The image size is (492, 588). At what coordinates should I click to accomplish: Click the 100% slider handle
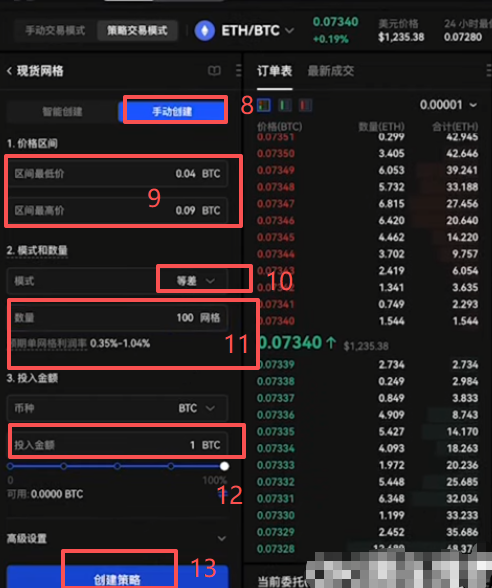click(224, 466)
